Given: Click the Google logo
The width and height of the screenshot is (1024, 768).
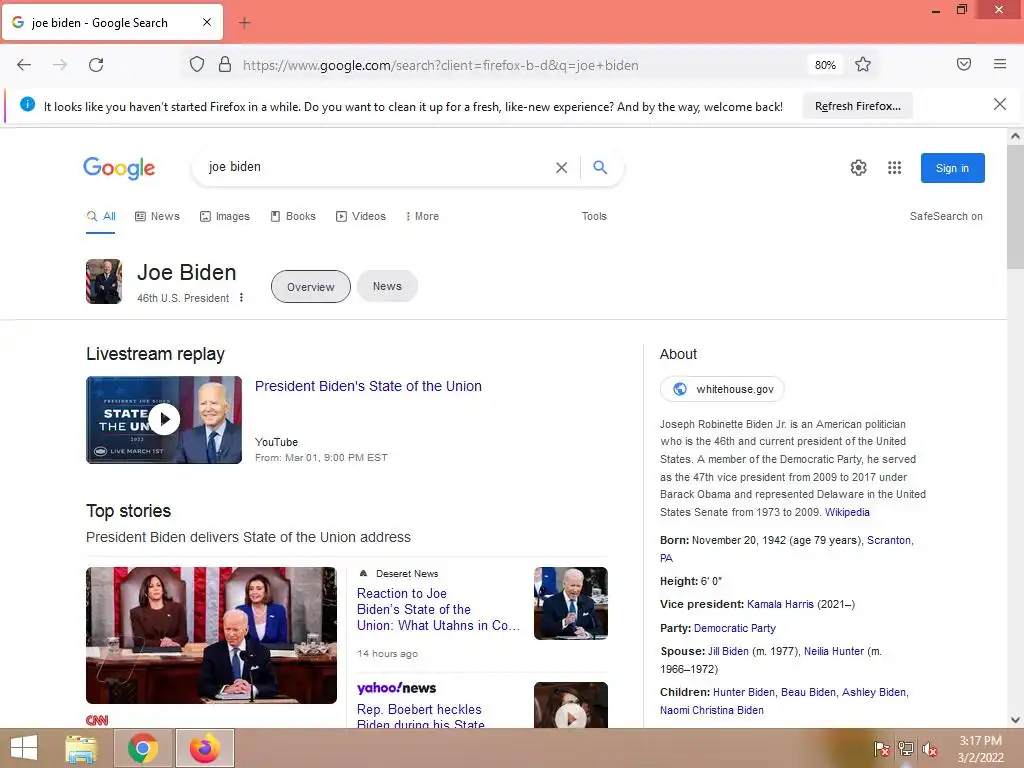Looking at the screenshot, I should coord(119,168).
